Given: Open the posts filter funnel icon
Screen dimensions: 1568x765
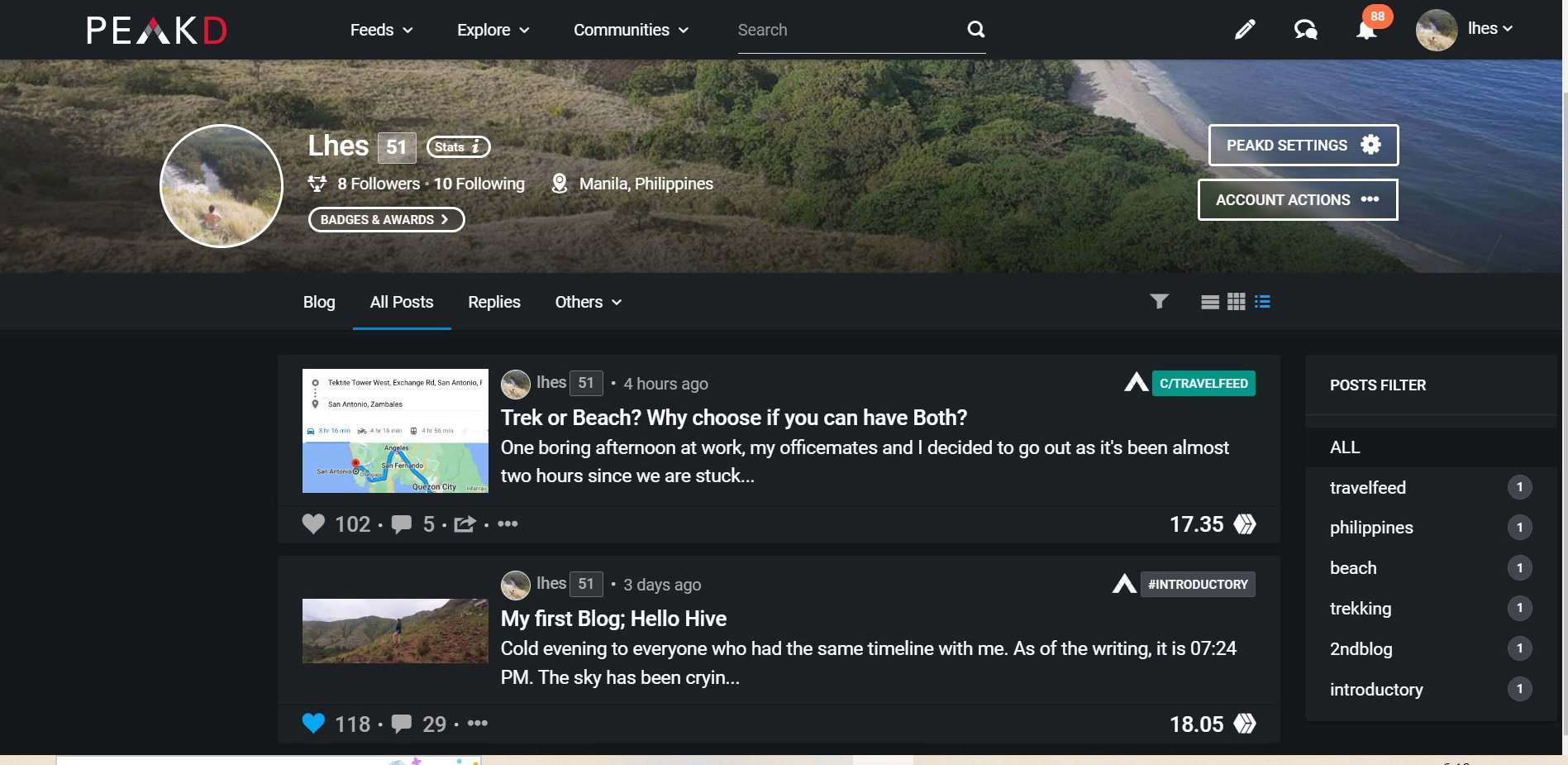Looking at the screenshot, I should pyautogui.click(x=1160, y=302).
